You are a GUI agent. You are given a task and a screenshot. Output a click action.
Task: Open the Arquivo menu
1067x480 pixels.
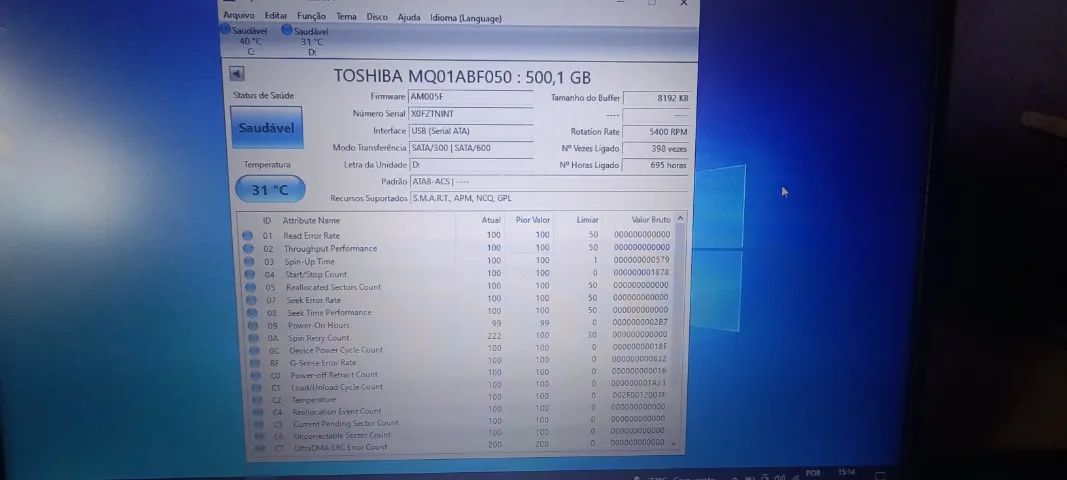tap(239, 15)
